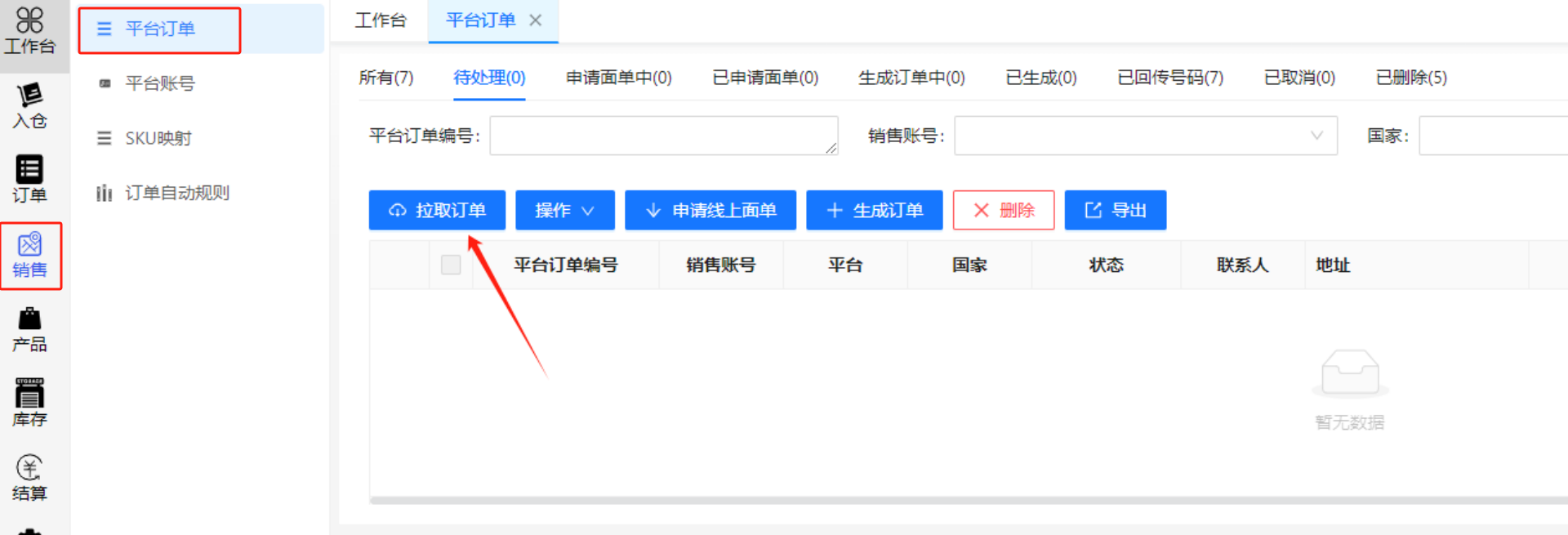Image resolution: width=1568 pixels, height=535 pixels.
Task: Open 订单自动规则 menu item
Action: 176,193
